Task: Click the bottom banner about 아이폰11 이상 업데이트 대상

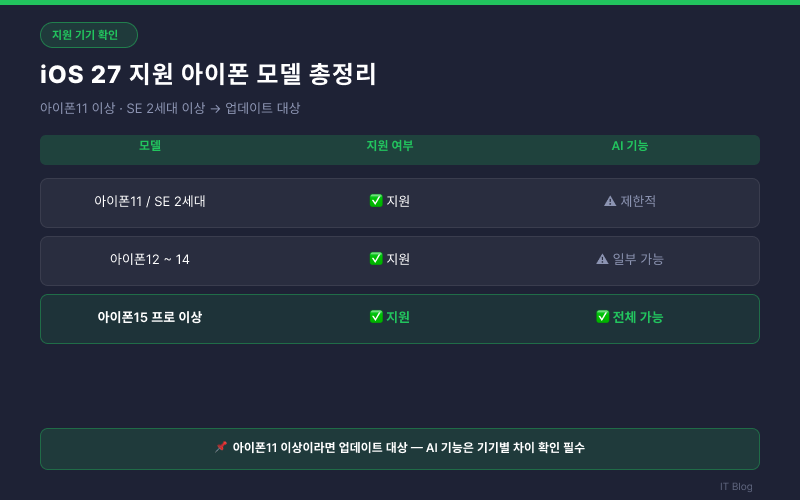Action: point(400,449)
